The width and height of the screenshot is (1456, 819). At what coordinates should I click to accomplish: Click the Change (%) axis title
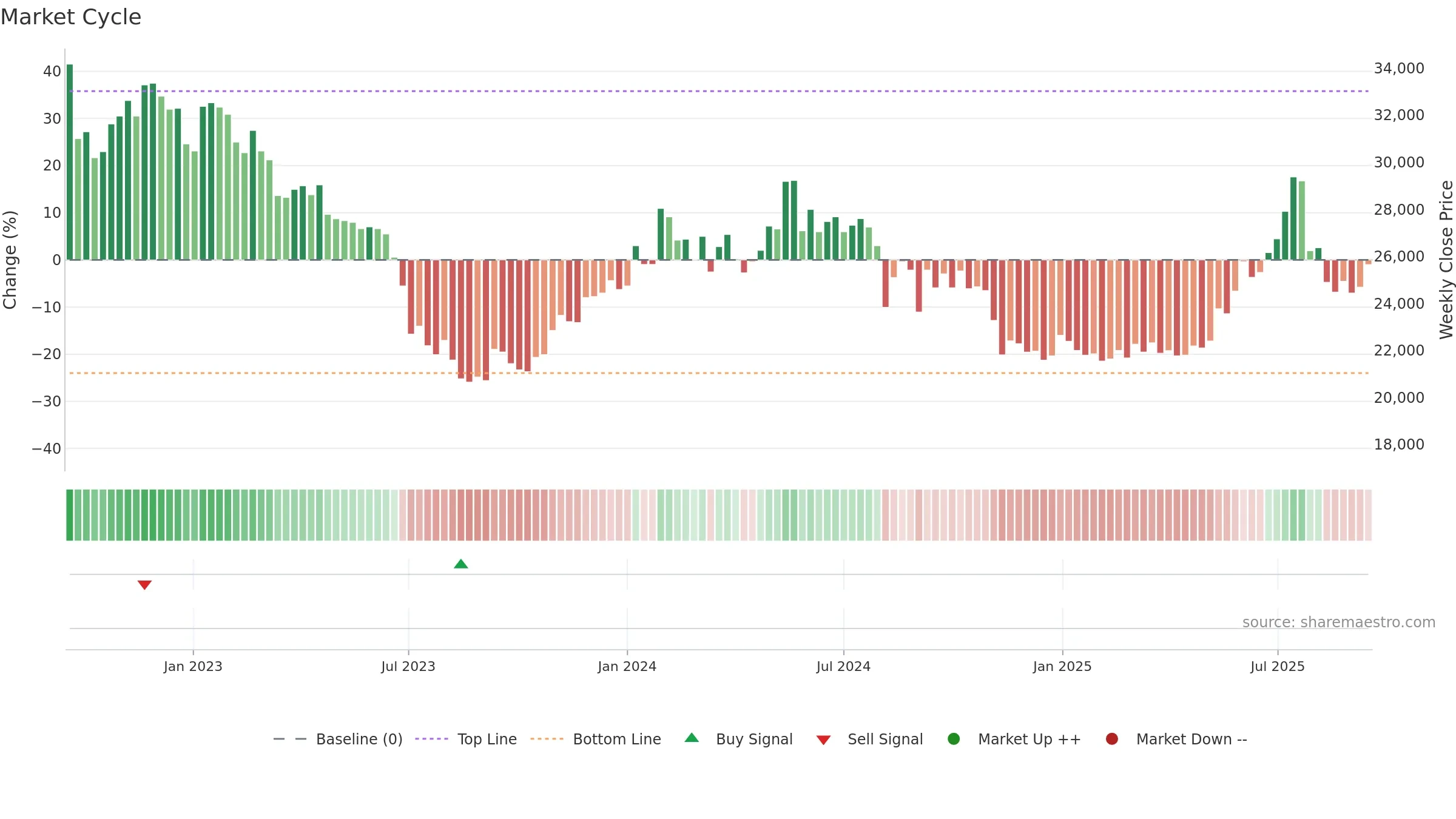(10, 260)
